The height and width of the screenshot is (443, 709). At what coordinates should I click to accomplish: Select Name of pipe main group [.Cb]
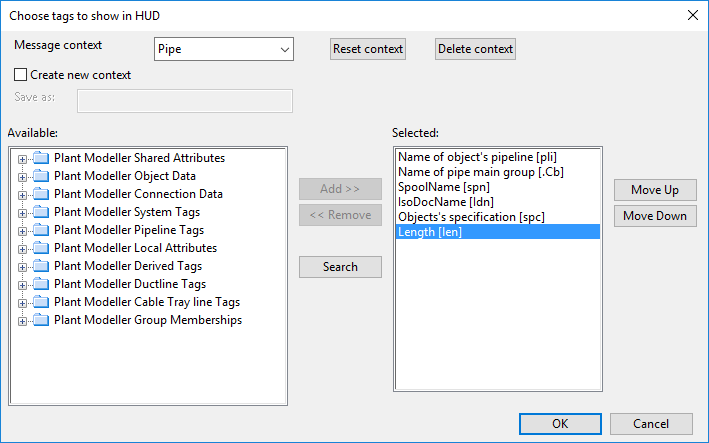497,172
